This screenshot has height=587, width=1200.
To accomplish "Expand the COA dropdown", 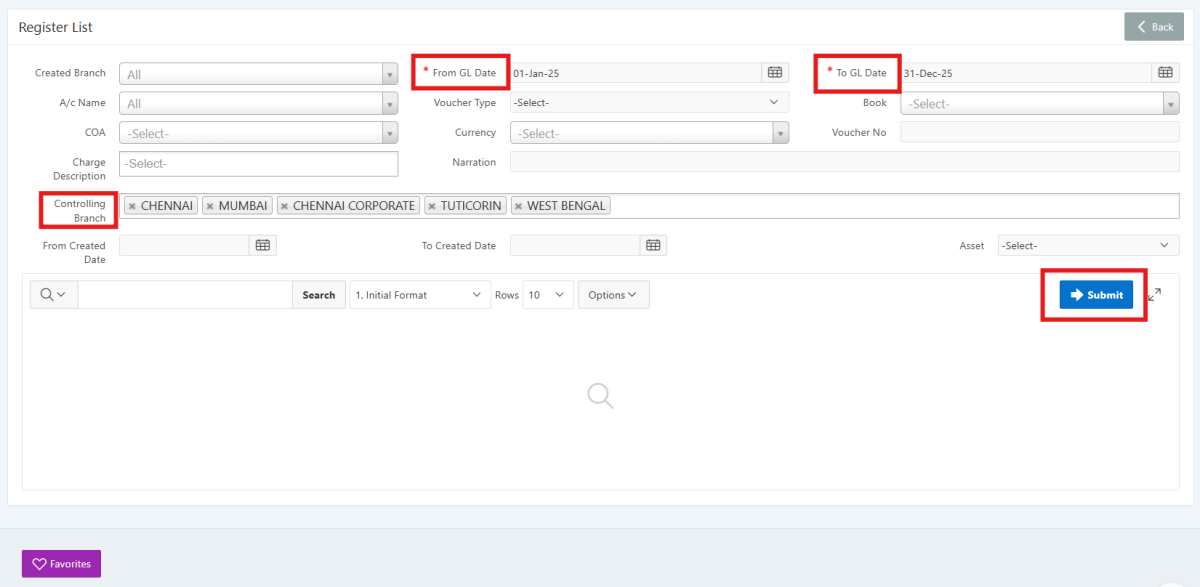I will [x=390, y=133].
